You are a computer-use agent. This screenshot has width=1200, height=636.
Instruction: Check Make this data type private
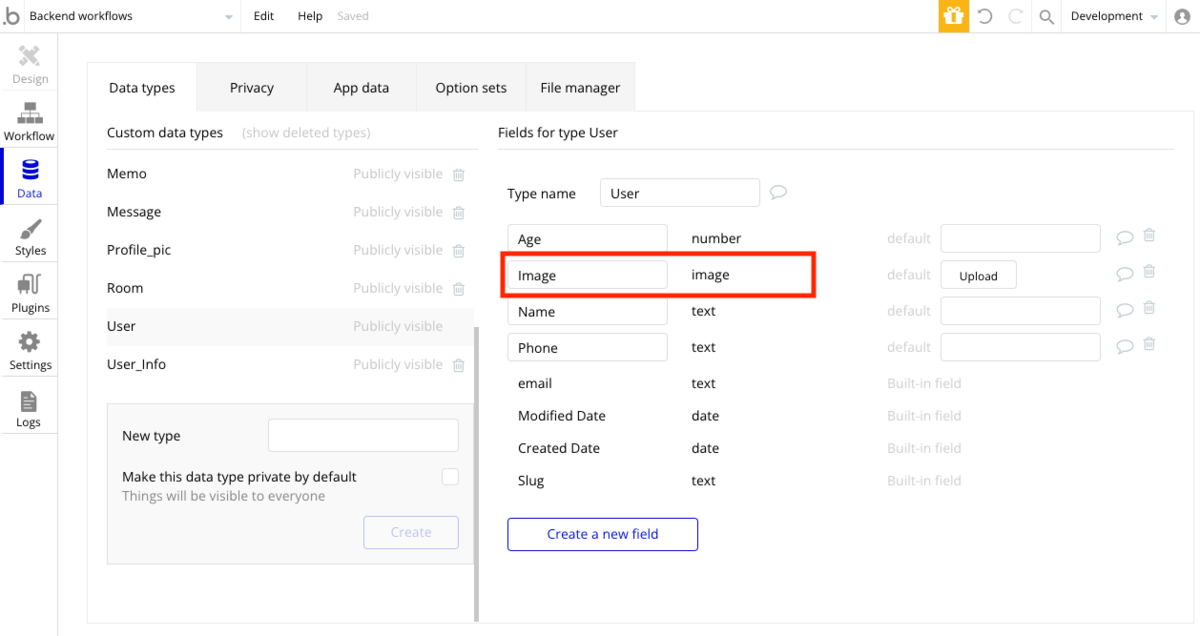[450, 477]
